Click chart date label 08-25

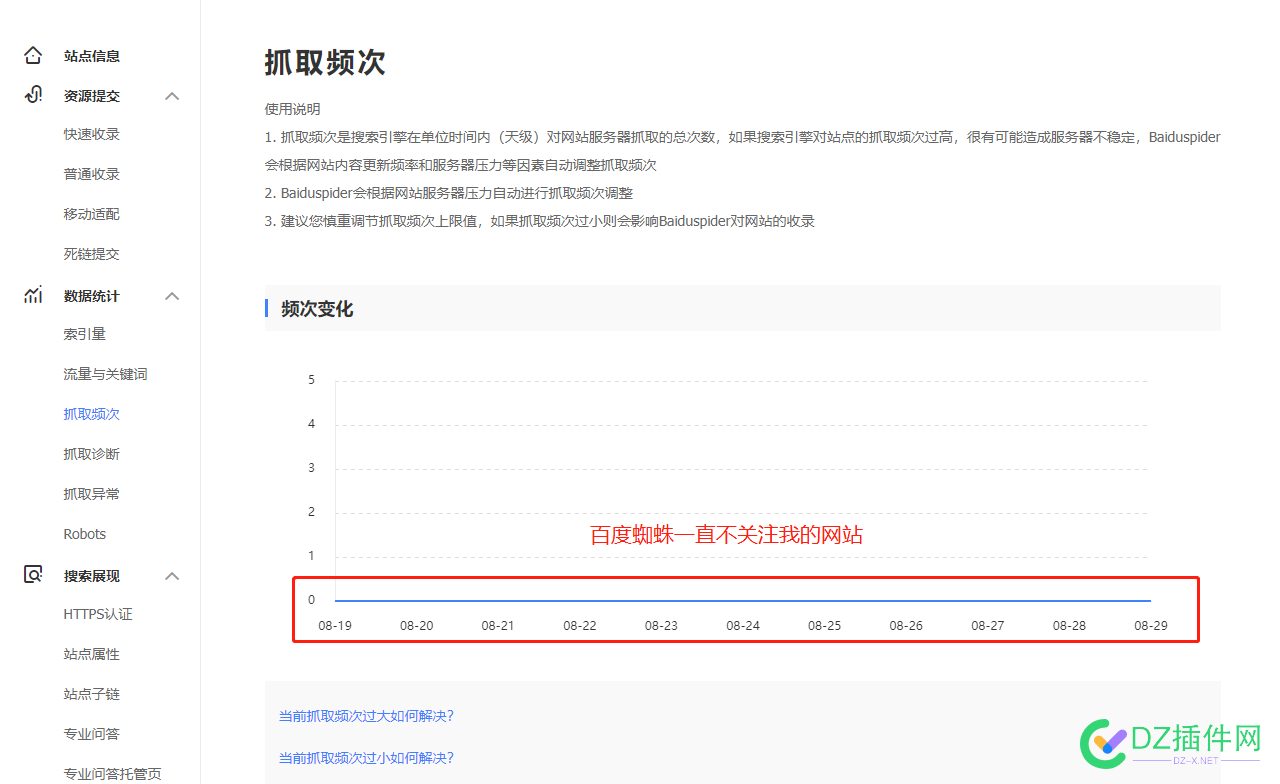[824, 626]
